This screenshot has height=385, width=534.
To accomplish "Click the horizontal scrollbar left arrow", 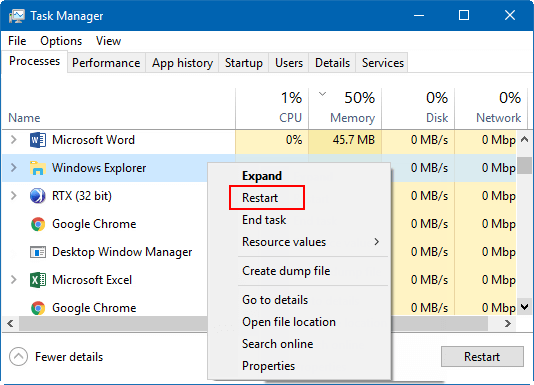I will 10,323.
